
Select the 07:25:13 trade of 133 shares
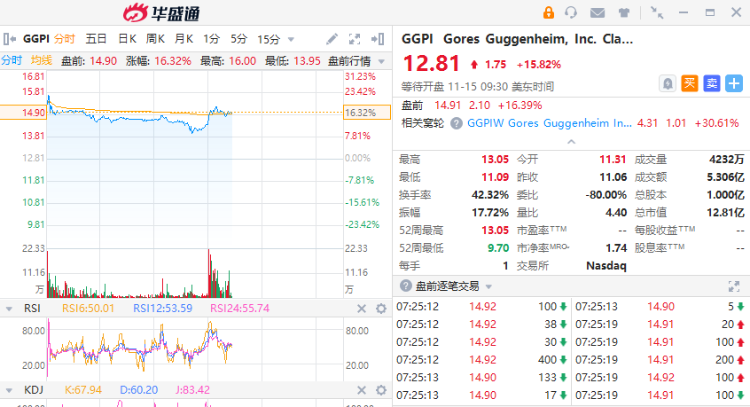coord(482,377)
